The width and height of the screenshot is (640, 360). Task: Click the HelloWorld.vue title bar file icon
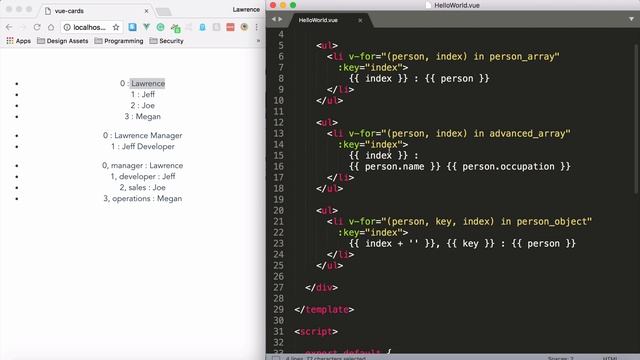point(428,5)
